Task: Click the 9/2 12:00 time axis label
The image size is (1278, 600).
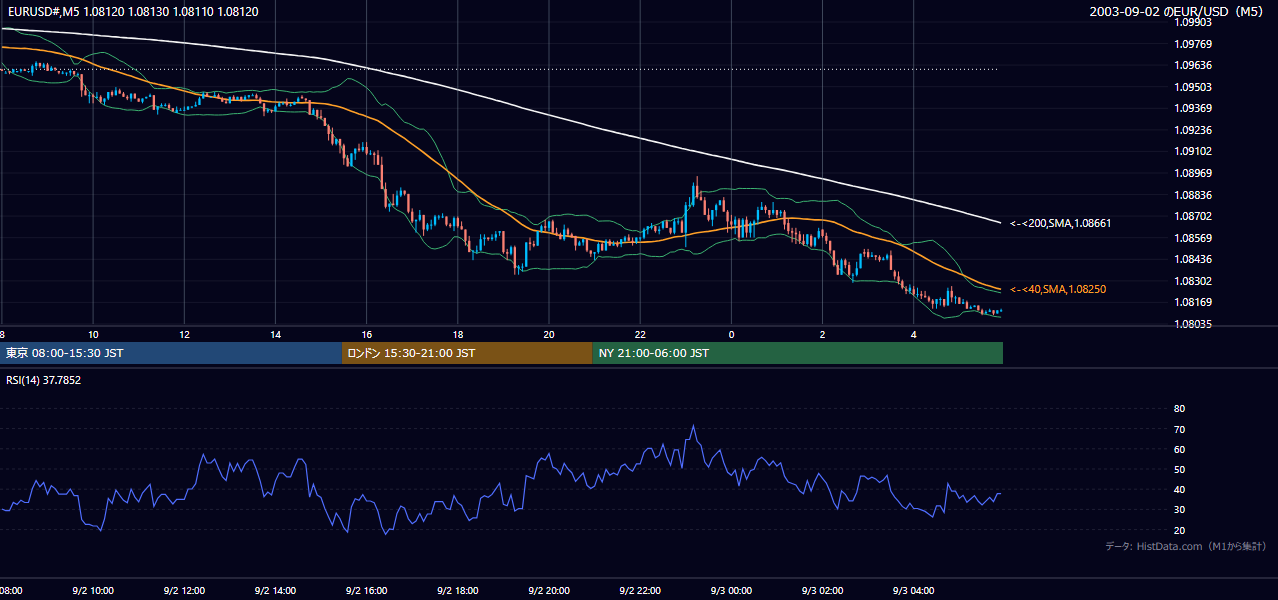Action: pos(184,591)
